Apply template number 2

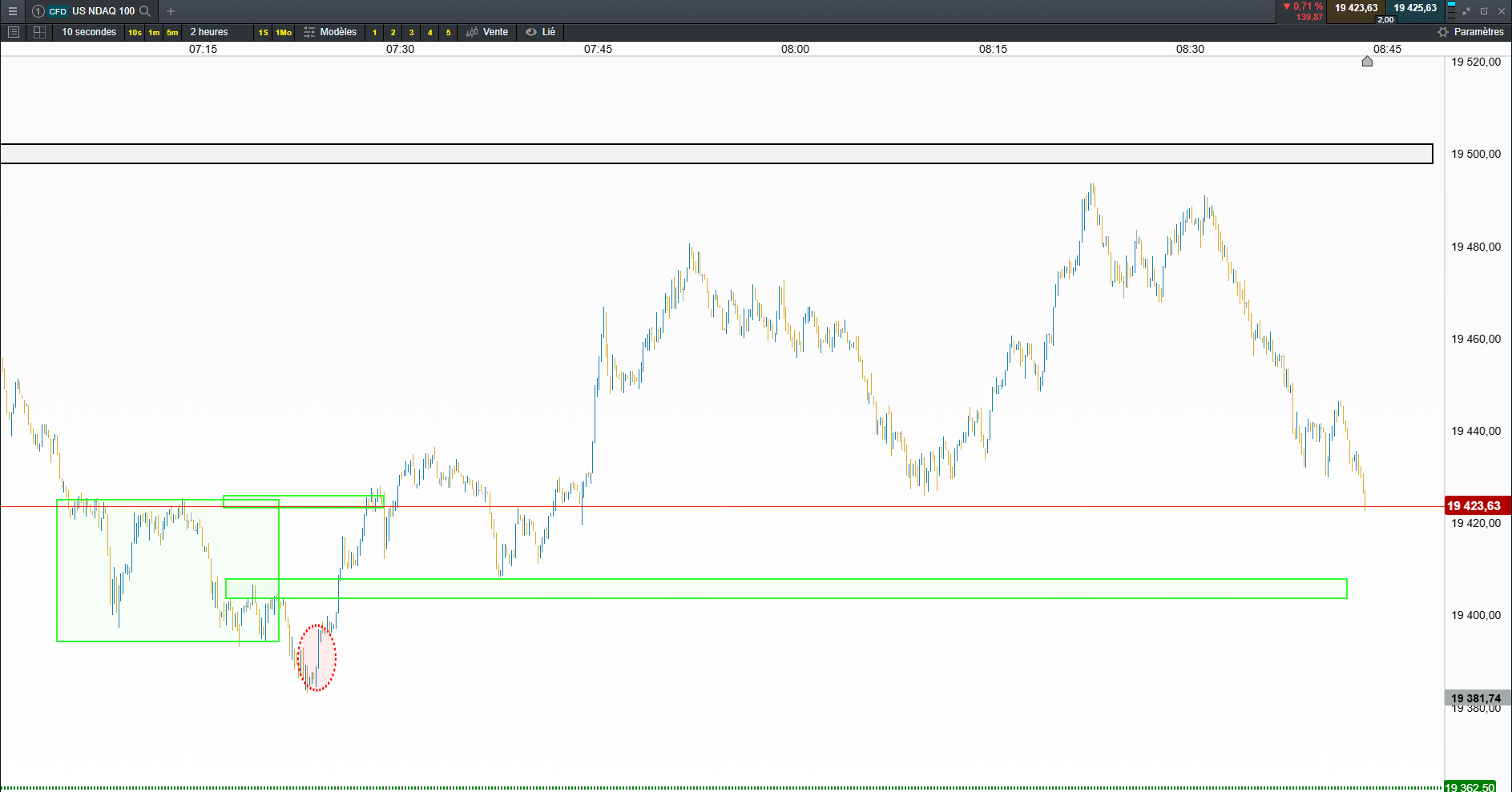pyautogui.click(x=393, y=33)
